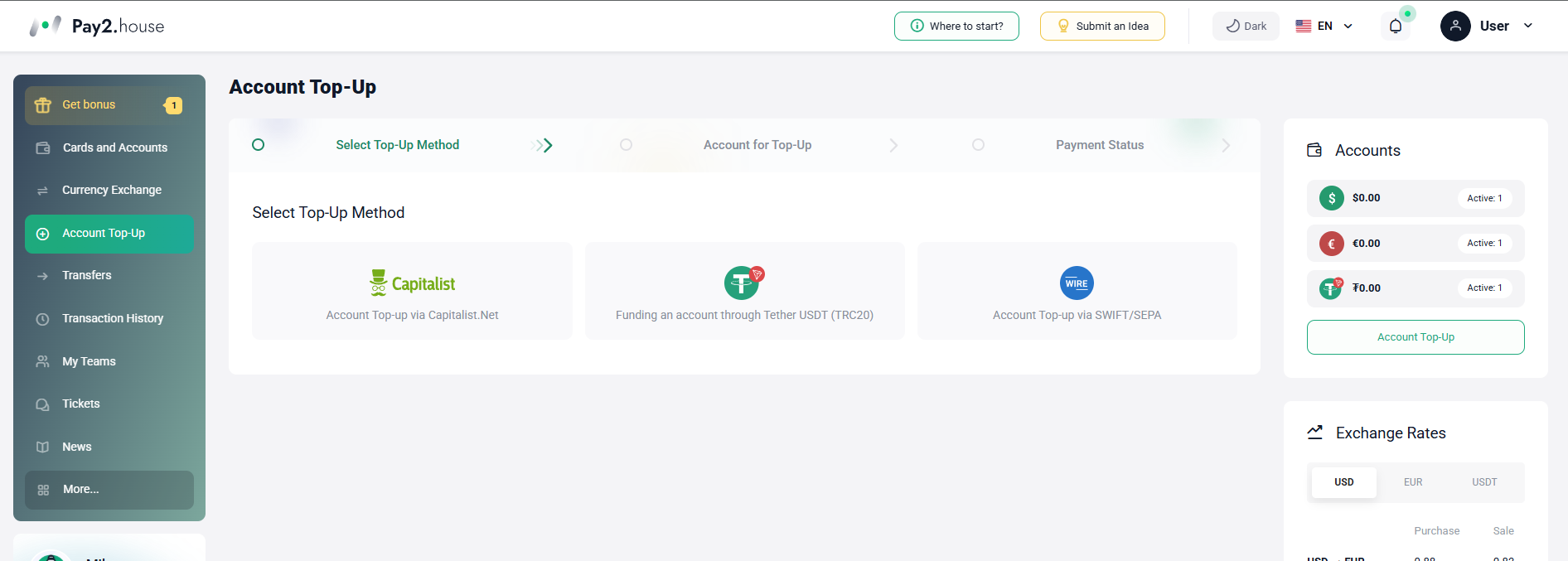This screenshot has width=1568, height=561.
Task: Click the double chevron after Select Top-Up Method
Action: pyautogui.click(x=542, y=146)
